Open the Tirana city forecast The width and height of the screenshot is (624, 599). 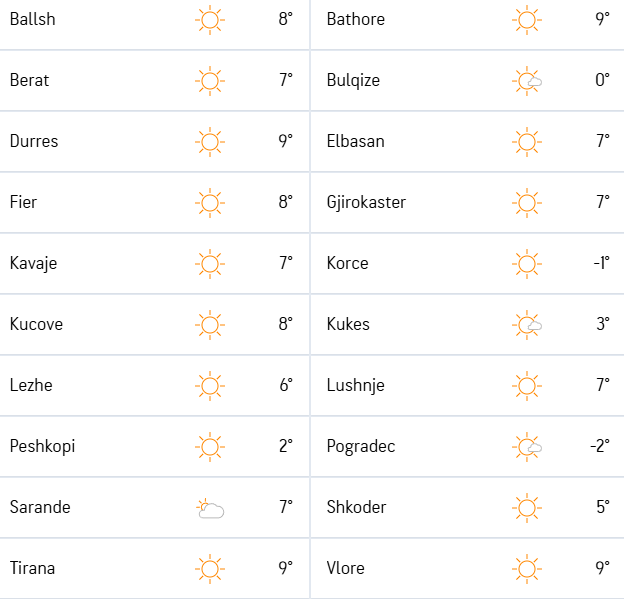point(32,568)
